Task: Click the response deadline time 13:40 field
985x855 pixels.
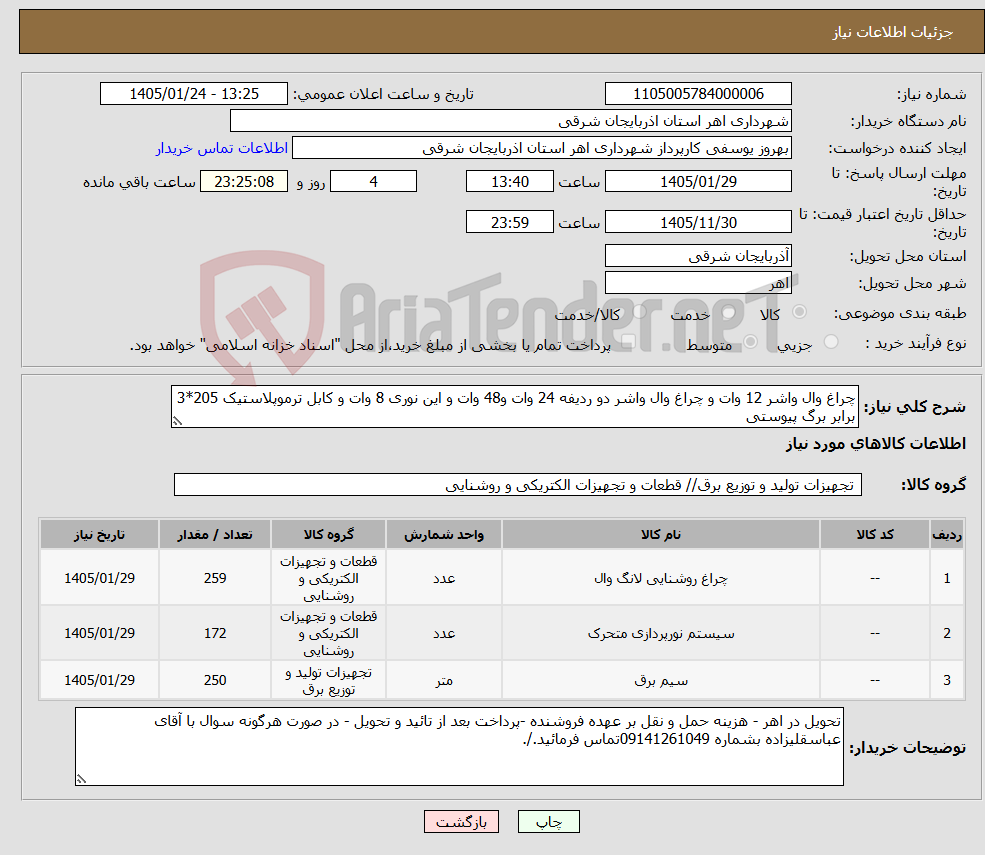Action: pyautogui.click(x=509, y=182)
